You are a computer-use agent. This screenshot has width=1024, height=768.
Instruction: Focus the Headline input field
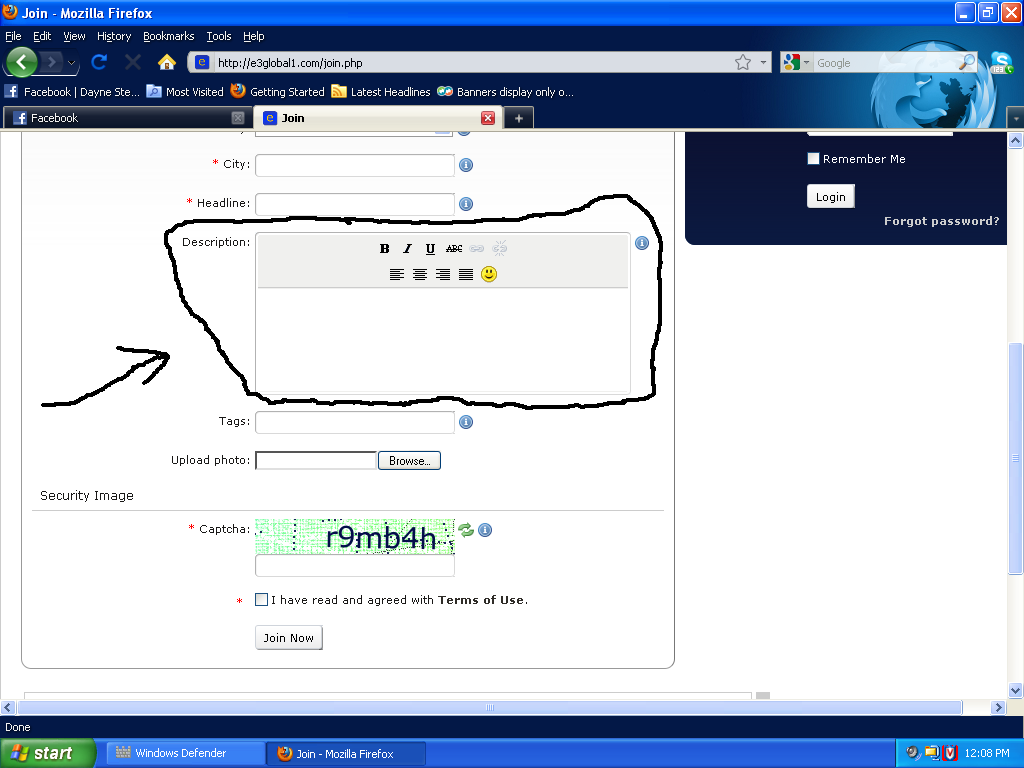(355, 204)
